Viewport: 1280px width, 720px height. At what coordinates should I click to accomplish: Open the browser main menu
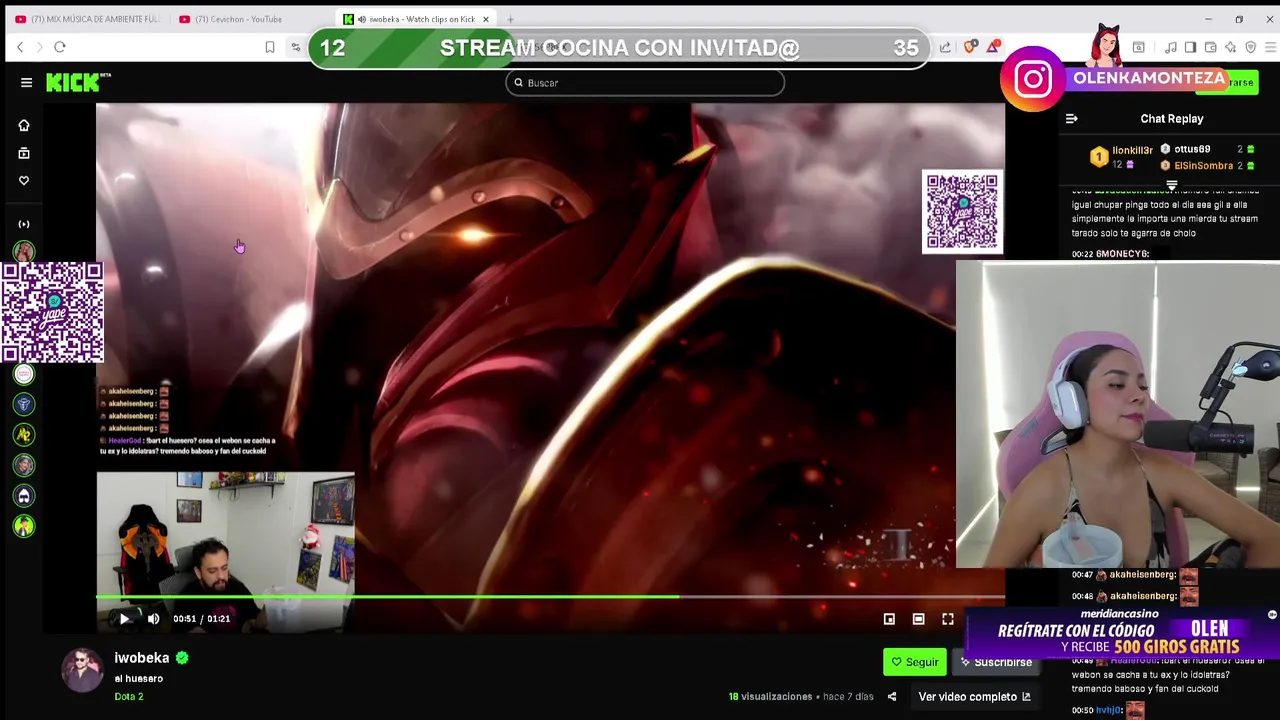click(x=1270, y=47)
